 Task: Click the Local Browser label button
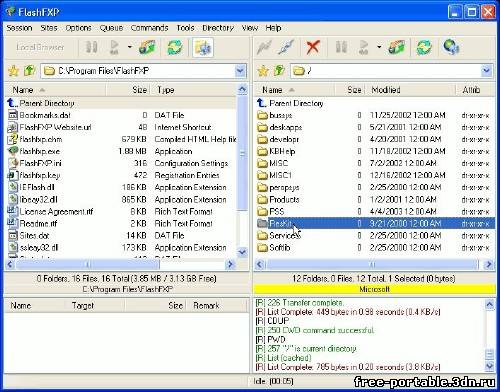(40, 47)
